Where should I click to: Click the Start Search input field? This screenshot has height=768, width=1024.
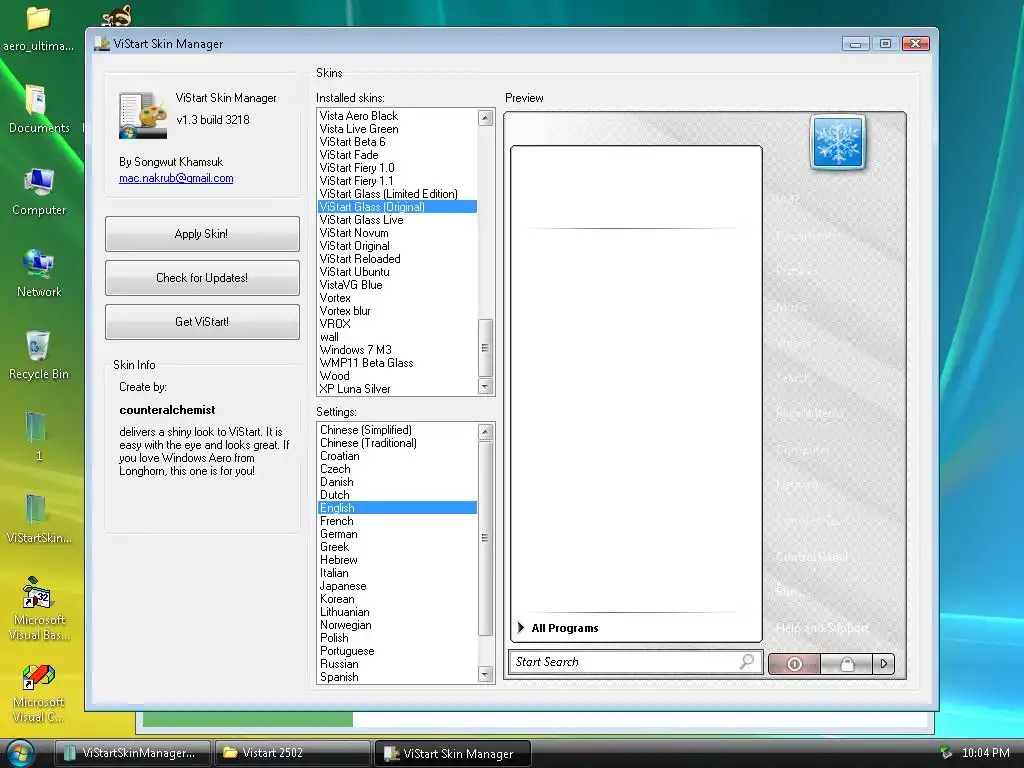(635, 662)
